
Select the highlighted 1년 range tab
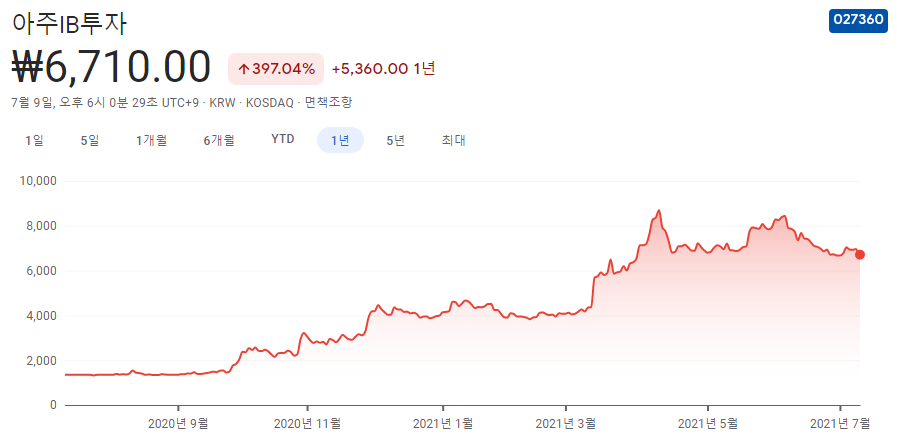pos(340,140)
